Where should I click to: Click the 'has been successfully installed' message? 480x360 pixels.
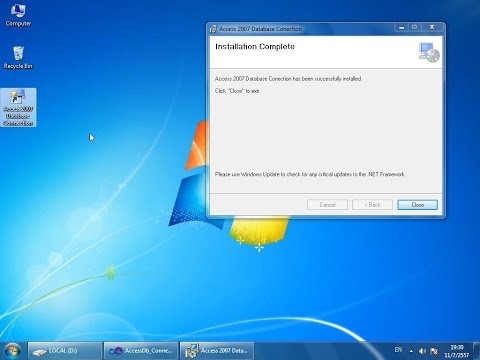click(288, 79)
